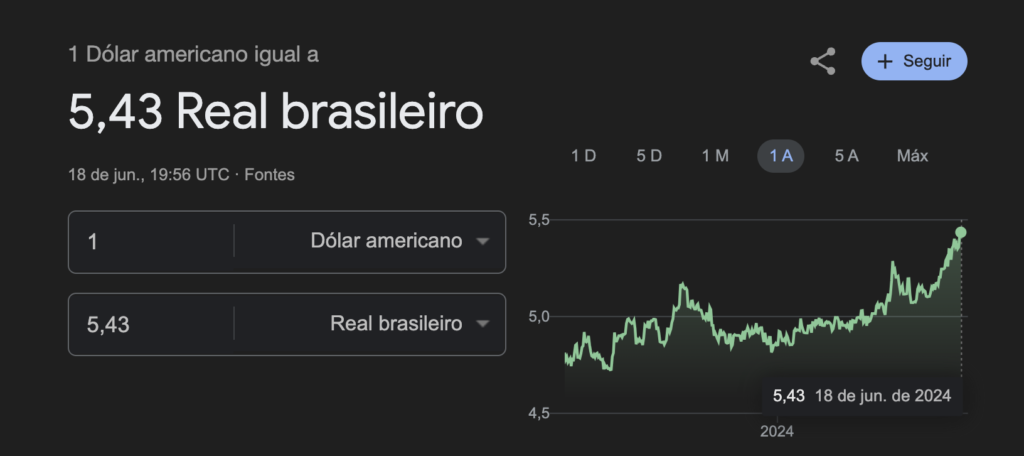This screenshot has height=456, width=1024.
Task: Select the 1 A time range
Action: coord(781,156)
